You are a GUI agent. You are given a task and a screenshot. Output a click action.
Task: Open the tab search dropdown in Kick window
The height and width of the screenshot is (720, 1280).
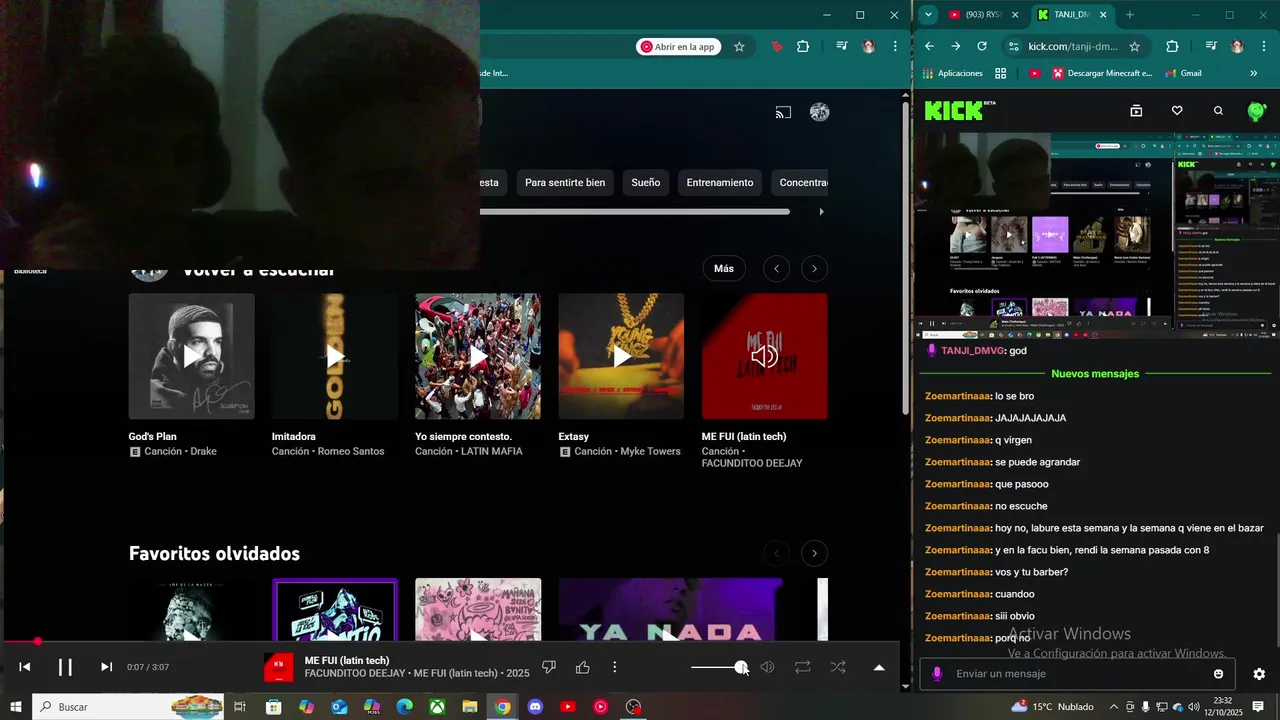(928, 15)
